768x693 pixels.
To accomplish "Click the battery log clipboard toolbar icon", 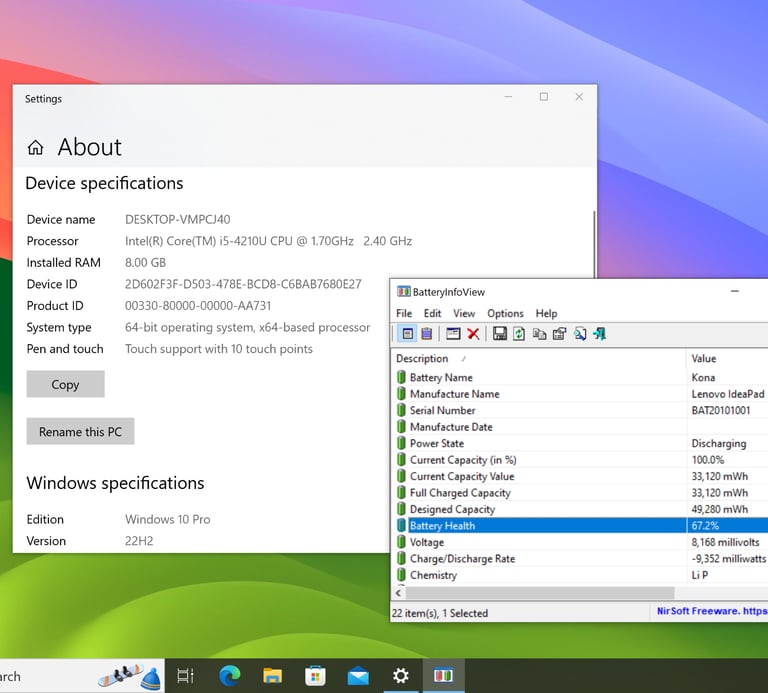I will point(427,334).
